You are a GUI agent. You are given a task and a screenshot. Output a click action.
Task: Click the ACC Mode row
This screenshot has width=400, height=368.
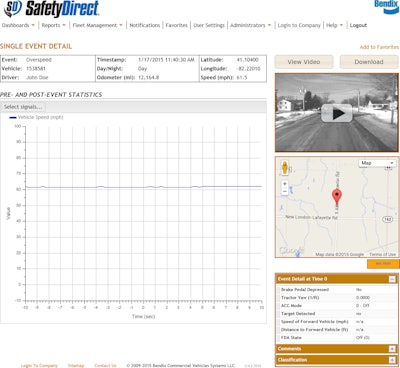[x=337, y=306]
